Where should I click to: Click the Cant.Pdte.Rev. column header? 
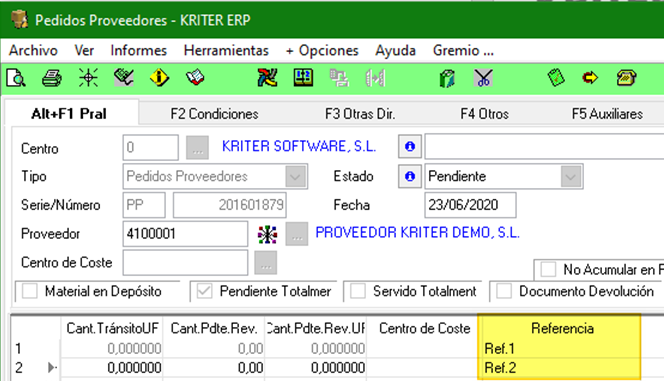coord(214,328)
